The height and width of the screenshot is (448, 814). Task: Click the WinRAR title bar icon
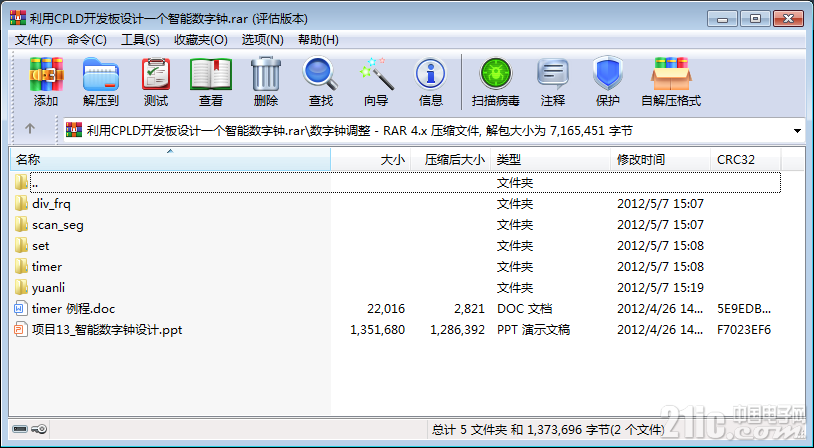[x=18, y=18]
